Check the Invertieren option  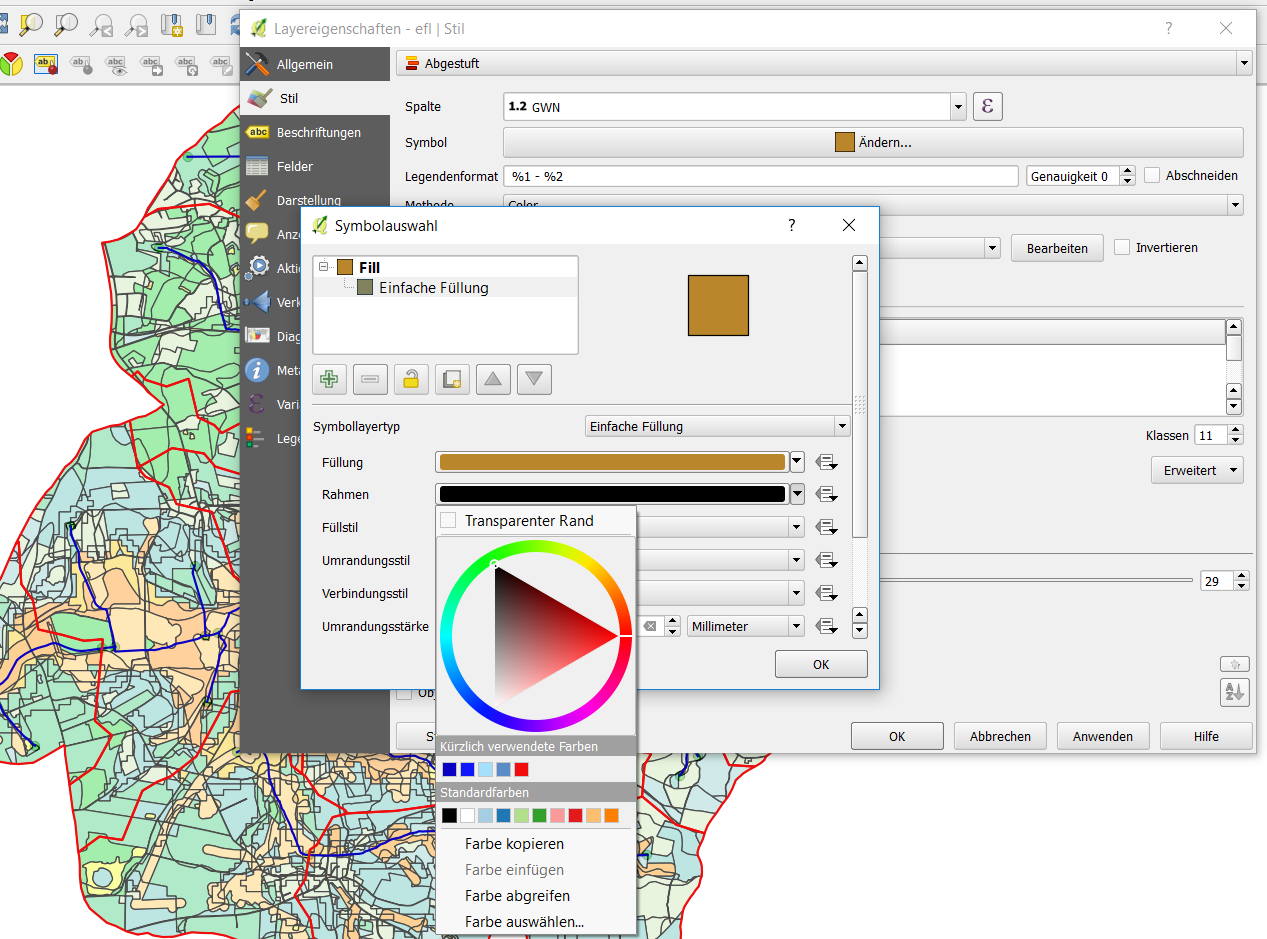[x=1122, y=247]
